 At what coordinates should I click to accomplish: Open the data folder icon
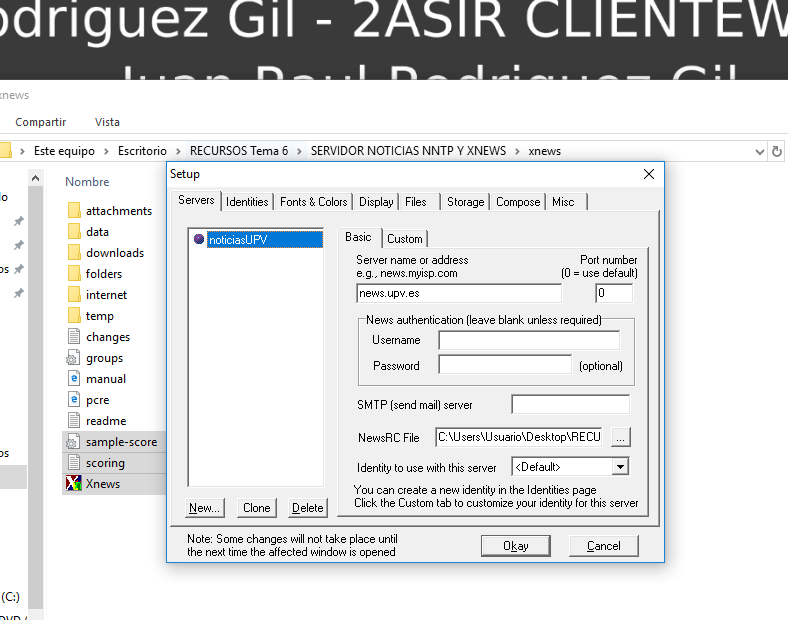tap(74, 231)
